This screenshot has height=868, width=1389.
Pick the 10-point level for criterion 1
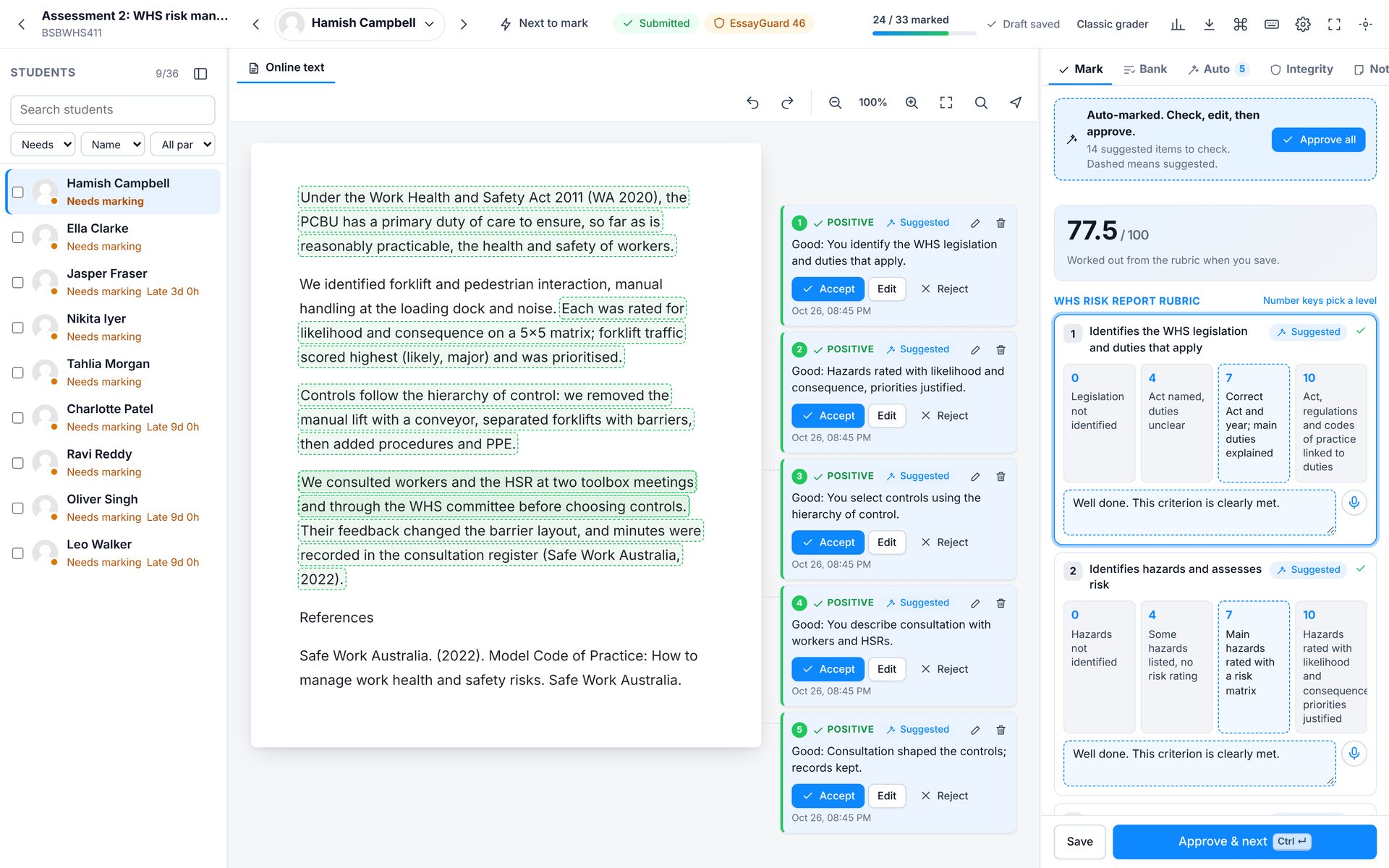[1330, 422]
